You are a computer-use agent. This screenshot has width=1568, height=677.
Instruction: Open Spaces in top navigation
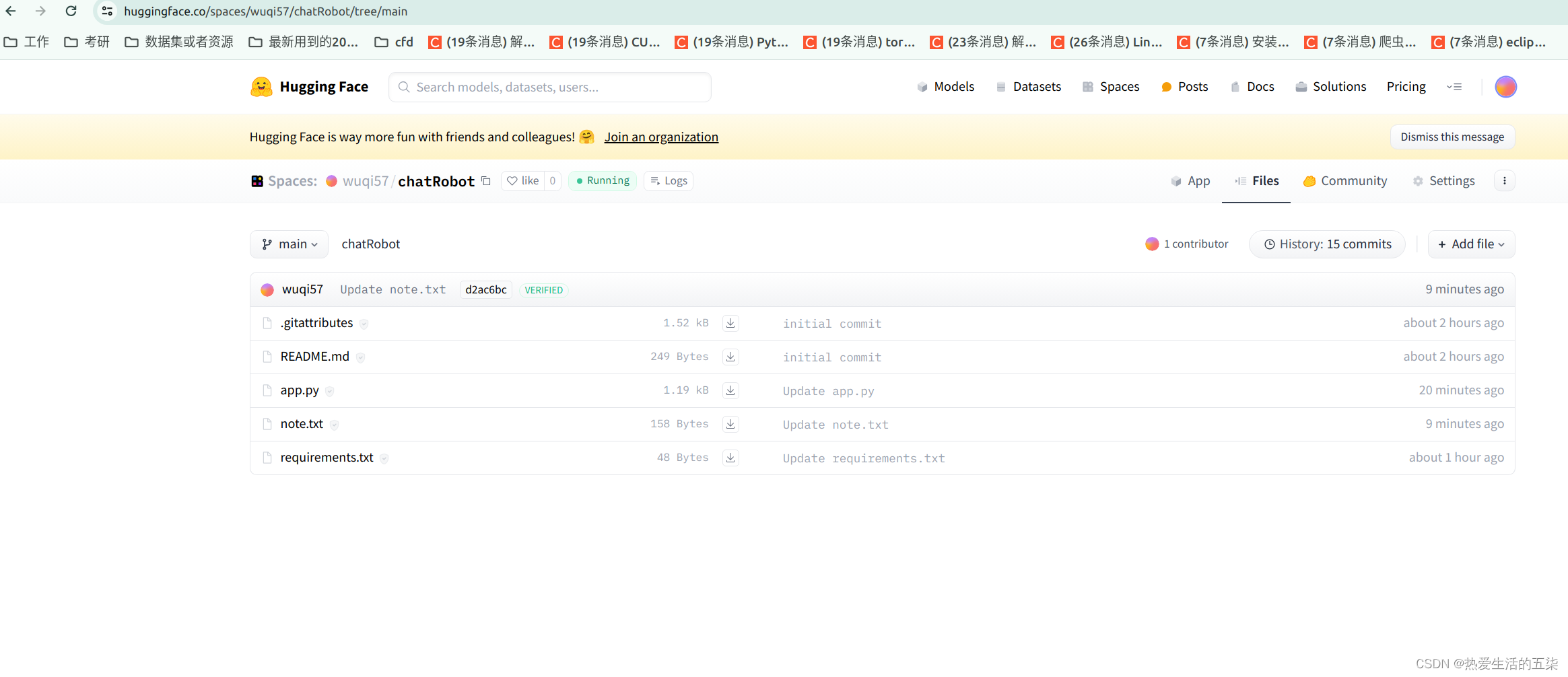(1111, 87)
